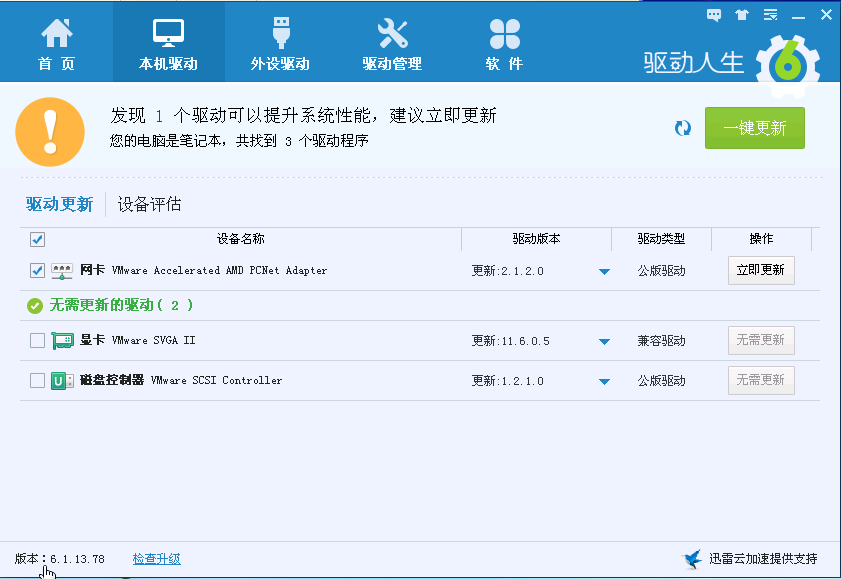Click the VMware SVGA II device name
The width and height of the screenshot is (841, 579).
coord(153,340)
